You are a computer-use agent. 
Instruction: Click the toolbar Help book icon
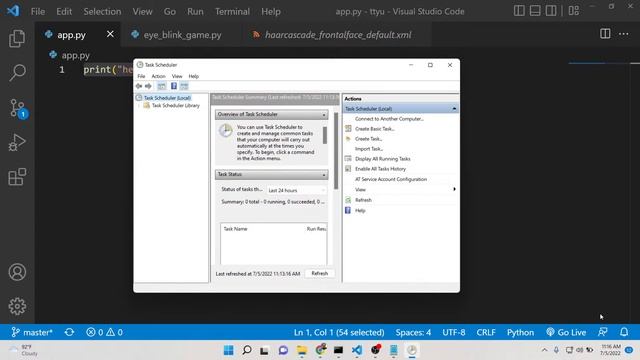pos(173,86)
